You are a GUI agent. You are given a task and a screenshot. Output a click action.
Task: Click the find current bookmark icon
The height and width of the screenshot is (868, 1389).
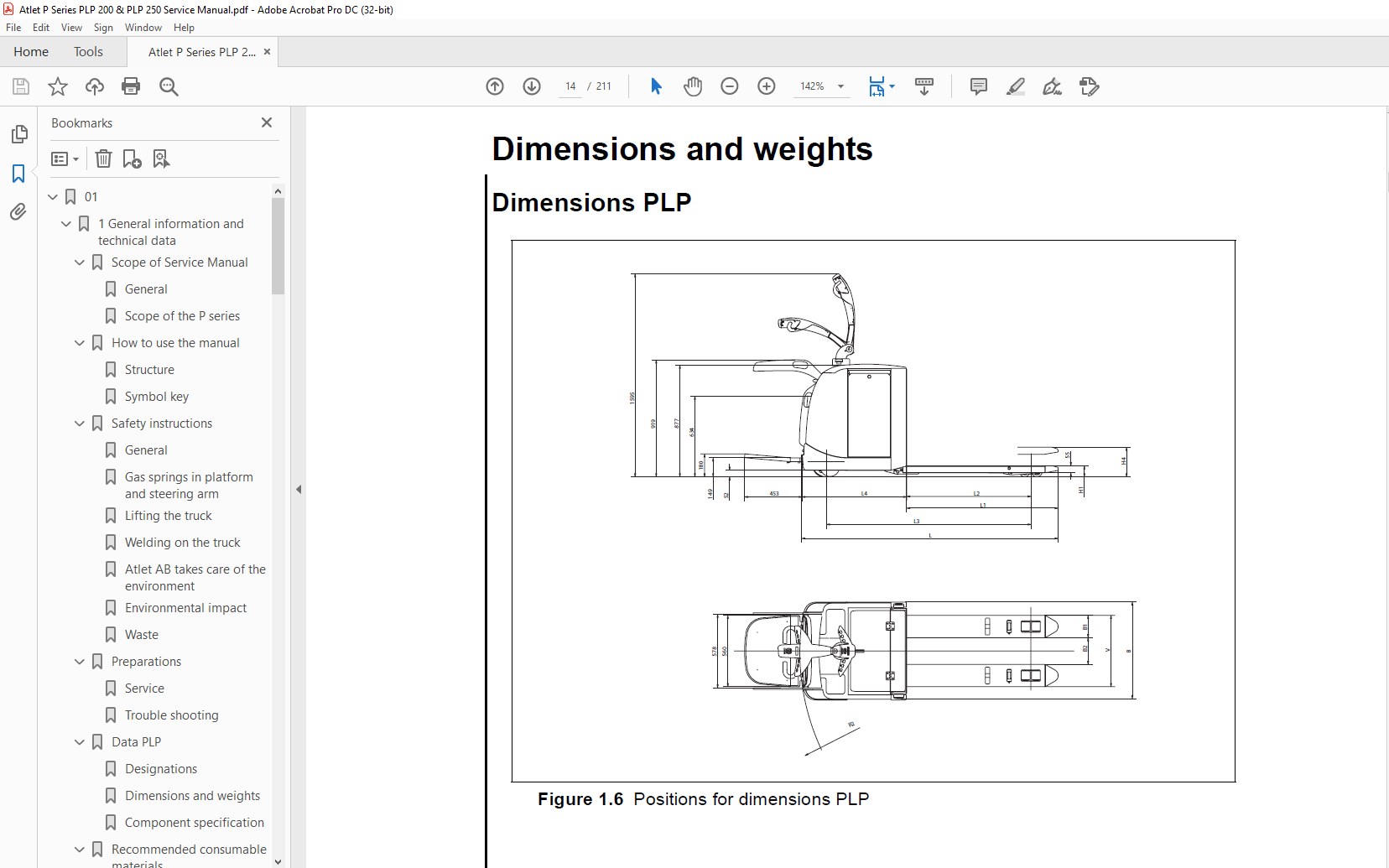pos(161,159)
